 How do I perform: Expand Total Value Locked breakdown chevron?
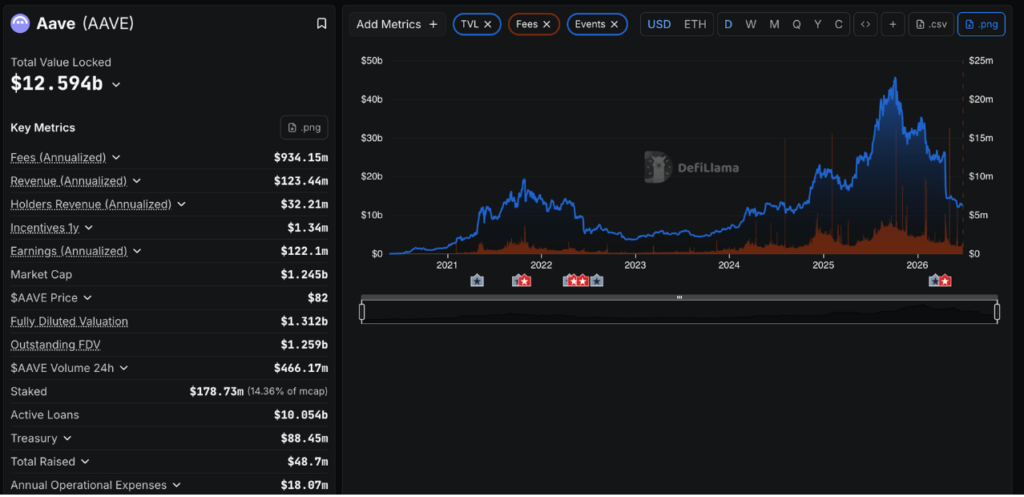click(116, 85)
